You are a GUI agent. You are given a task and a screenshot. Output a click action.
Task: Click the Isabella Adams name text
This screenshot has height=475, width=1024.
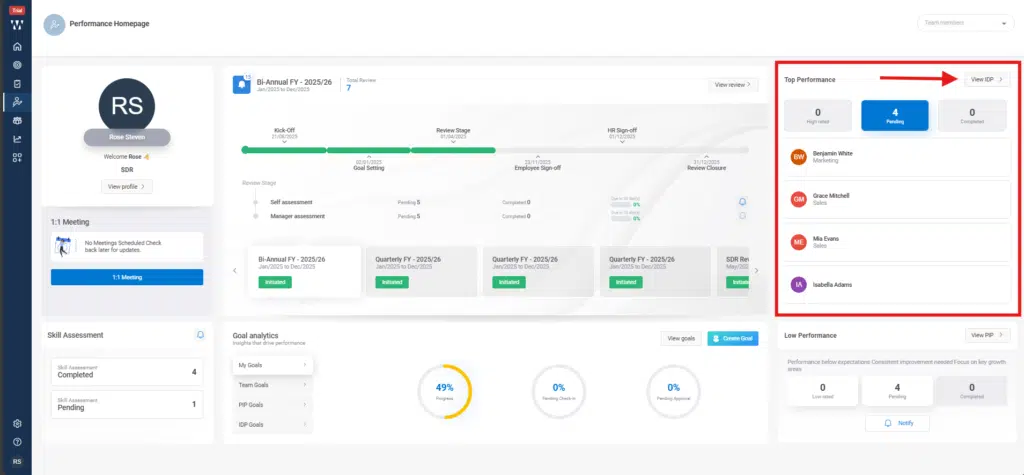832,285
